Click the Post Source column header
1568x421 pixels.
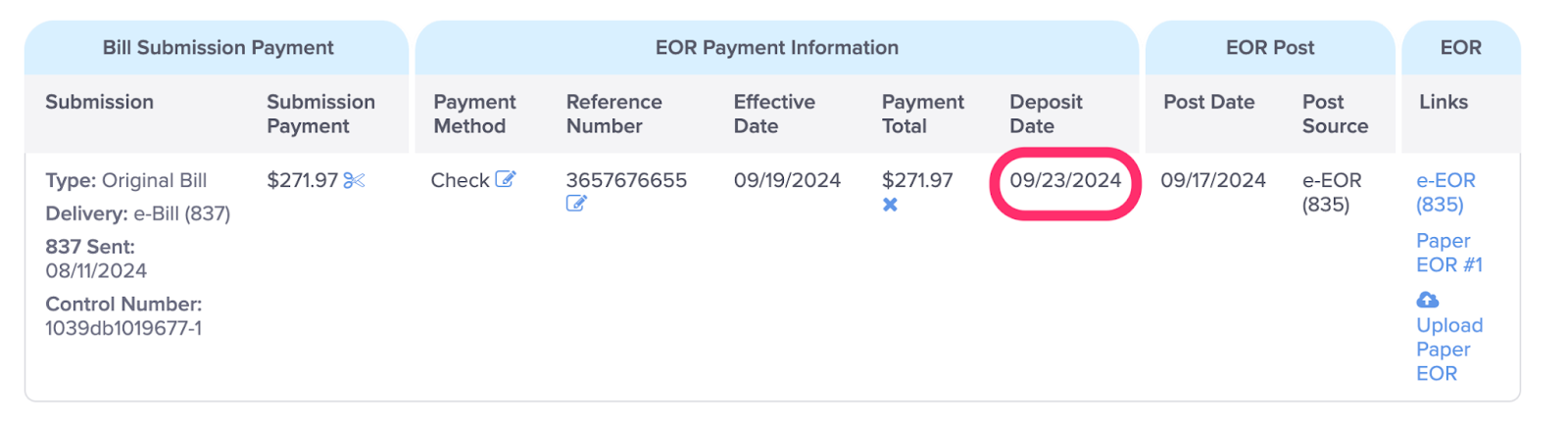pyautogui.click(x=1335, y=114)
